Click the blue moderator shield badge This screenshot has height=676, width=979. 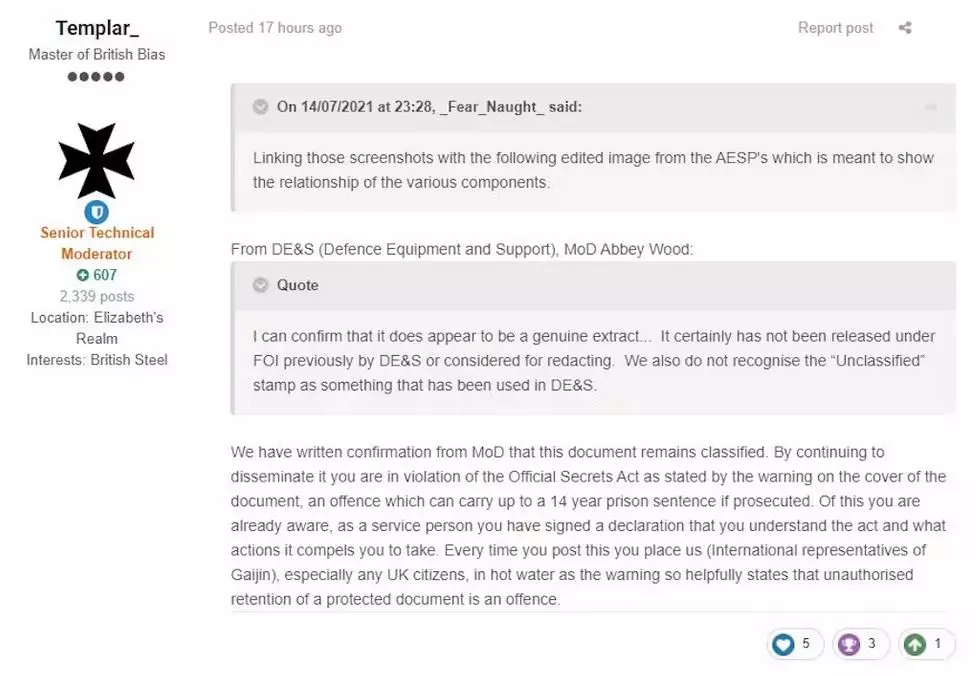(97, 211)
